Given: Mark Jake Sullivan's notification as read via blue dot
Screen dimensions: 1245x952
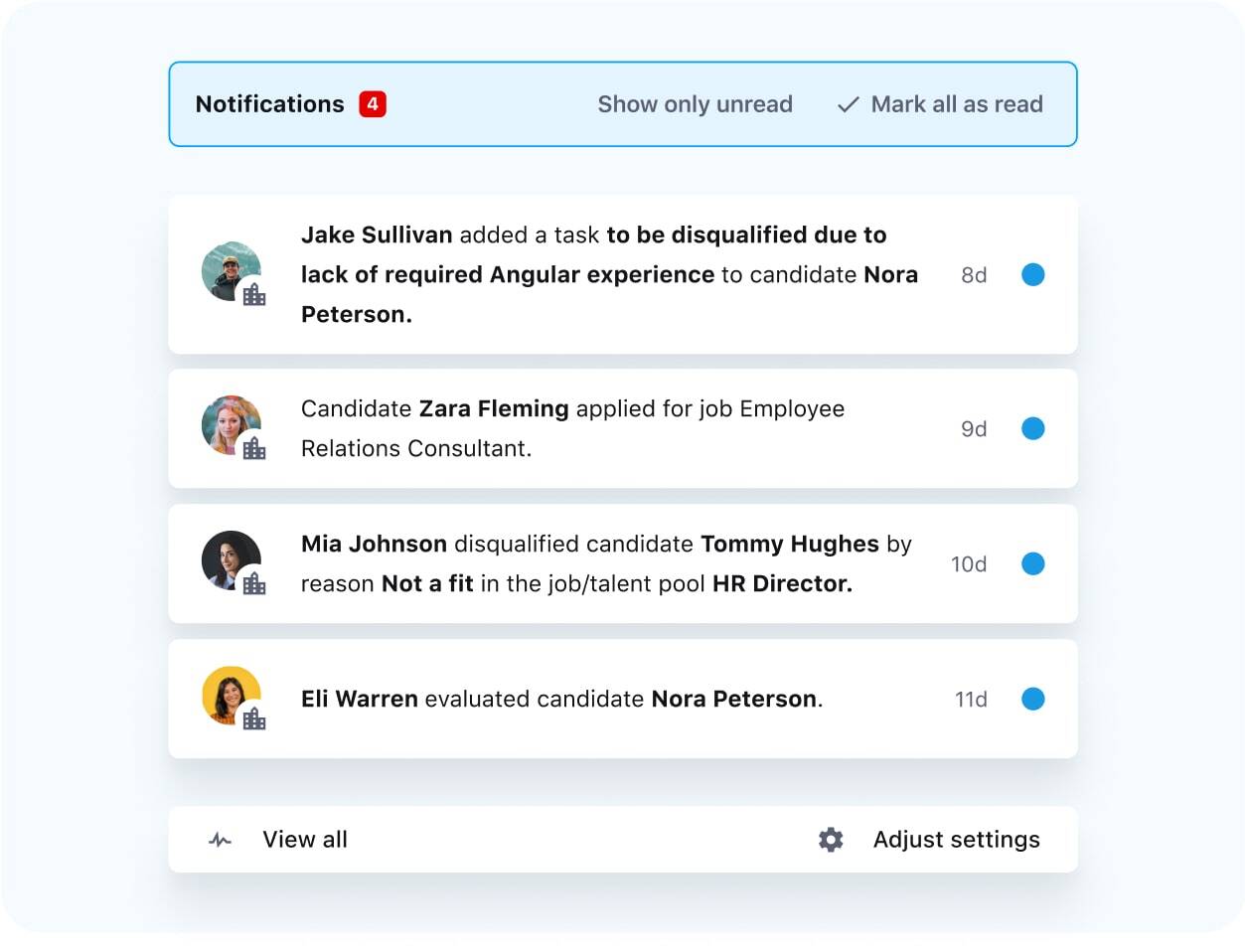Looking at the screenshot, I should pos(1033,275).
